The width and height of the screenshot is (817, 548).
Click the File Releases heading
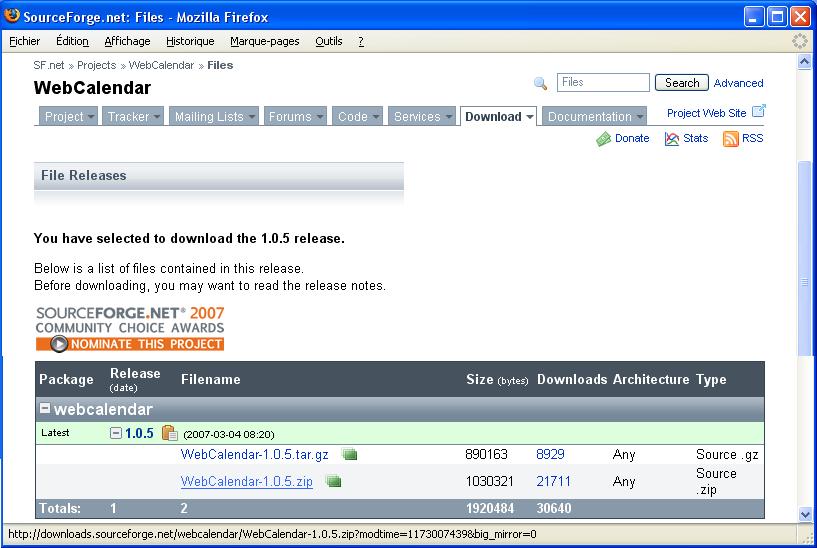tap(84, 176)
